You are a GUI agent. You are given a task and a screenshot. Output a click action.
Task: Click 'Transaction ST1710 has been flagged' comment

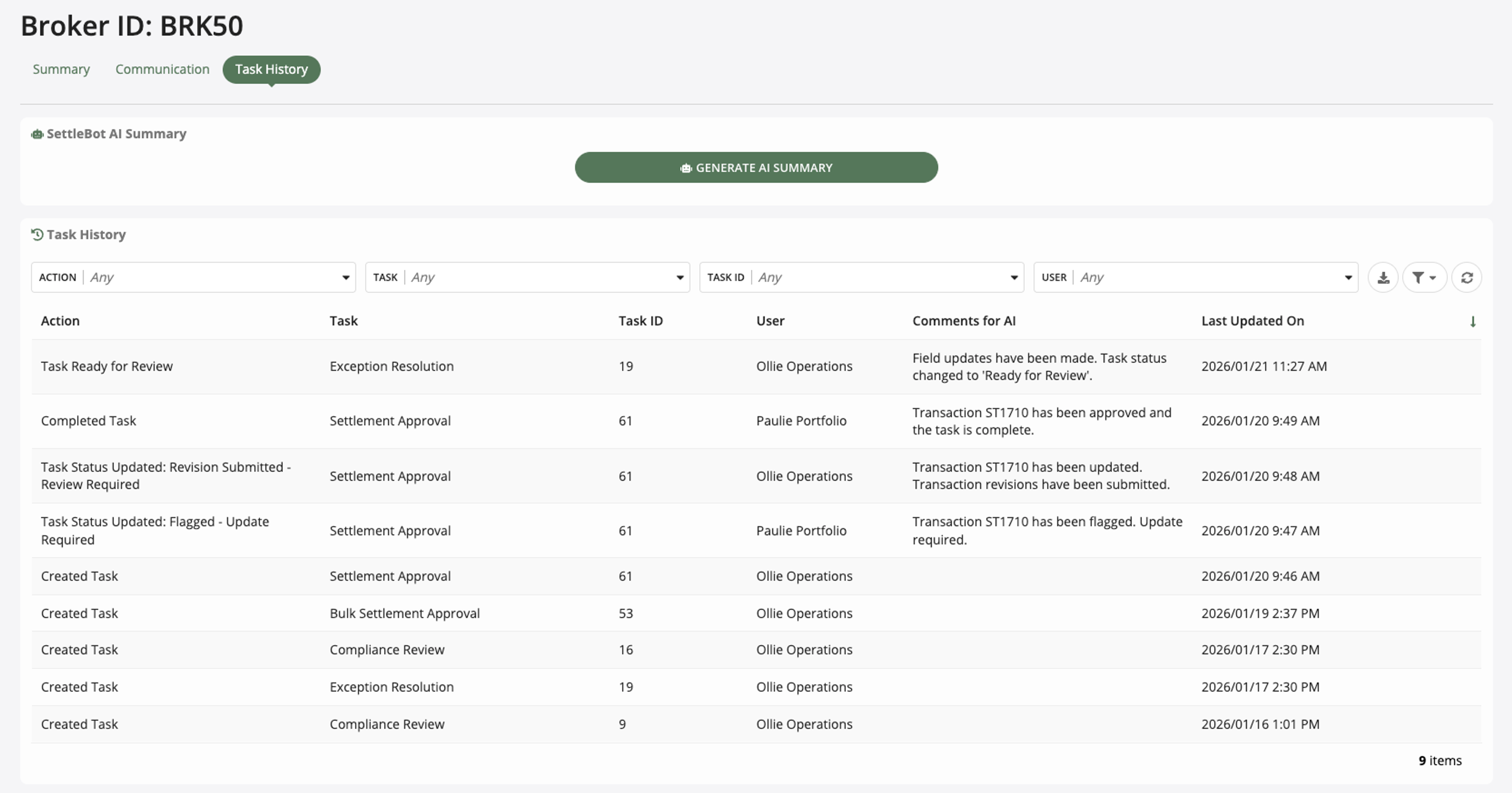pos(1047,530)
